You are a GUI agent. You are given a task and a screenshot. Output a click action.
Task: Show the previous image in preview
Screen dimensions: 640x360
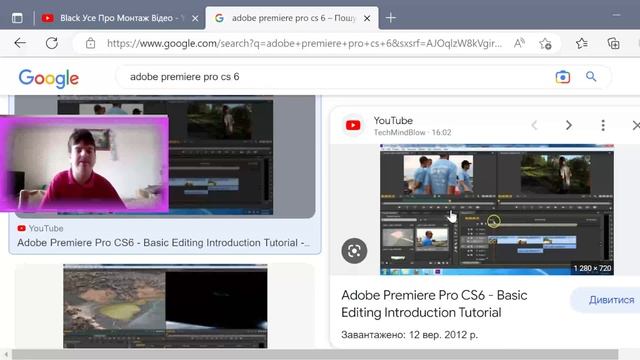coord(534,125)
